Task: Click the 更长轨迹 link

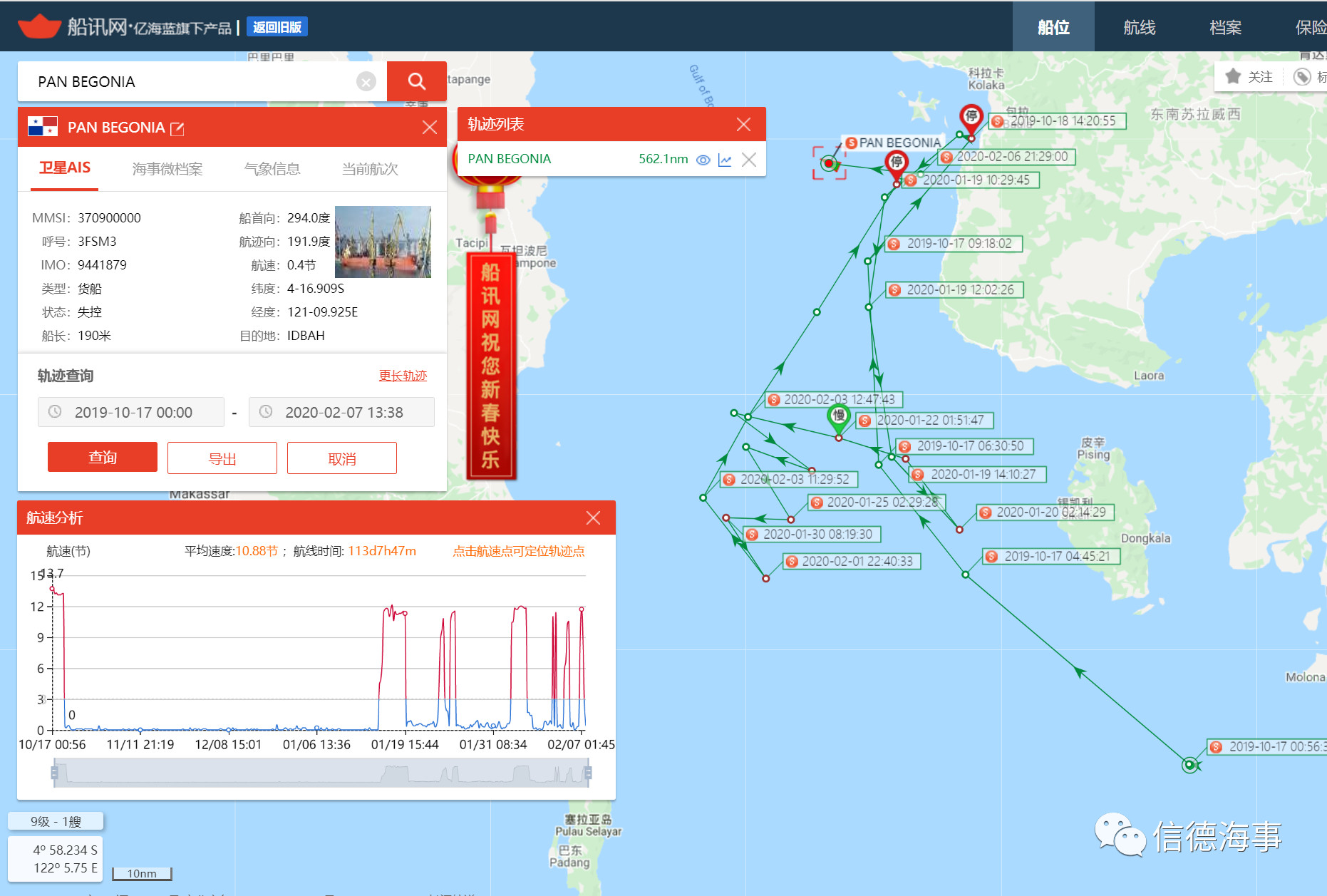Action: tap(403, 376)
